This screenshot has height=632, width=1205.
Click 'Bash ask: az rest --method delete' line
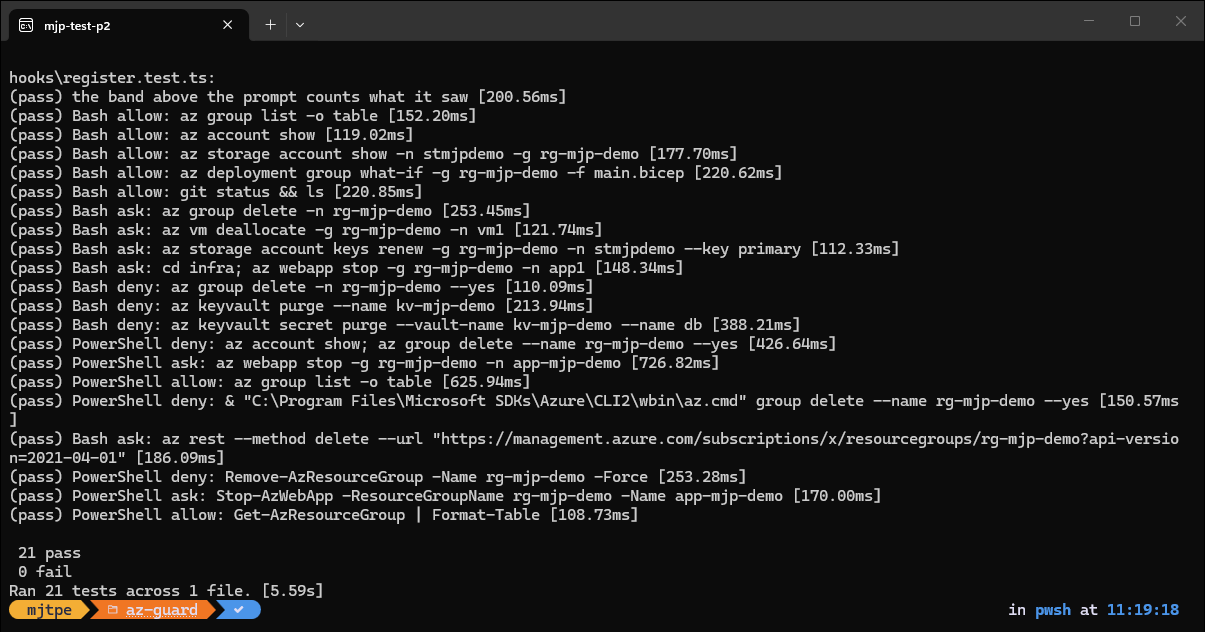[x=595, y=448]
